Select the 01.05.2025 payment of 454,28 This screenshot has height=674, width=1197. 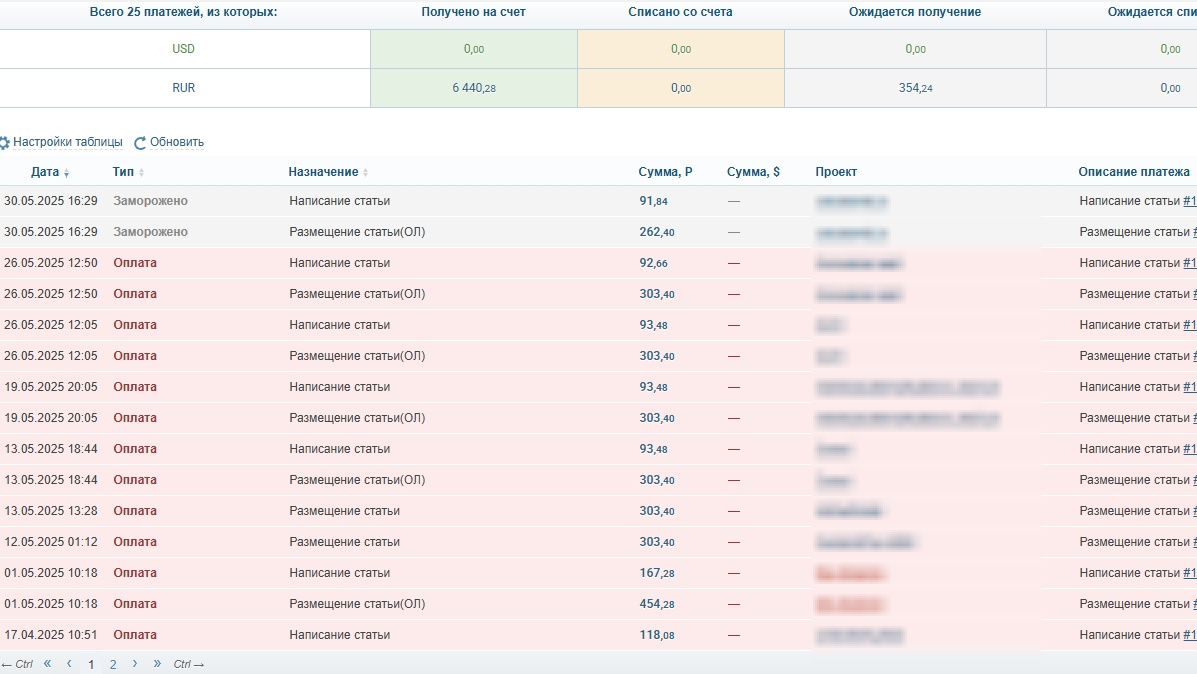click(656, 604)
